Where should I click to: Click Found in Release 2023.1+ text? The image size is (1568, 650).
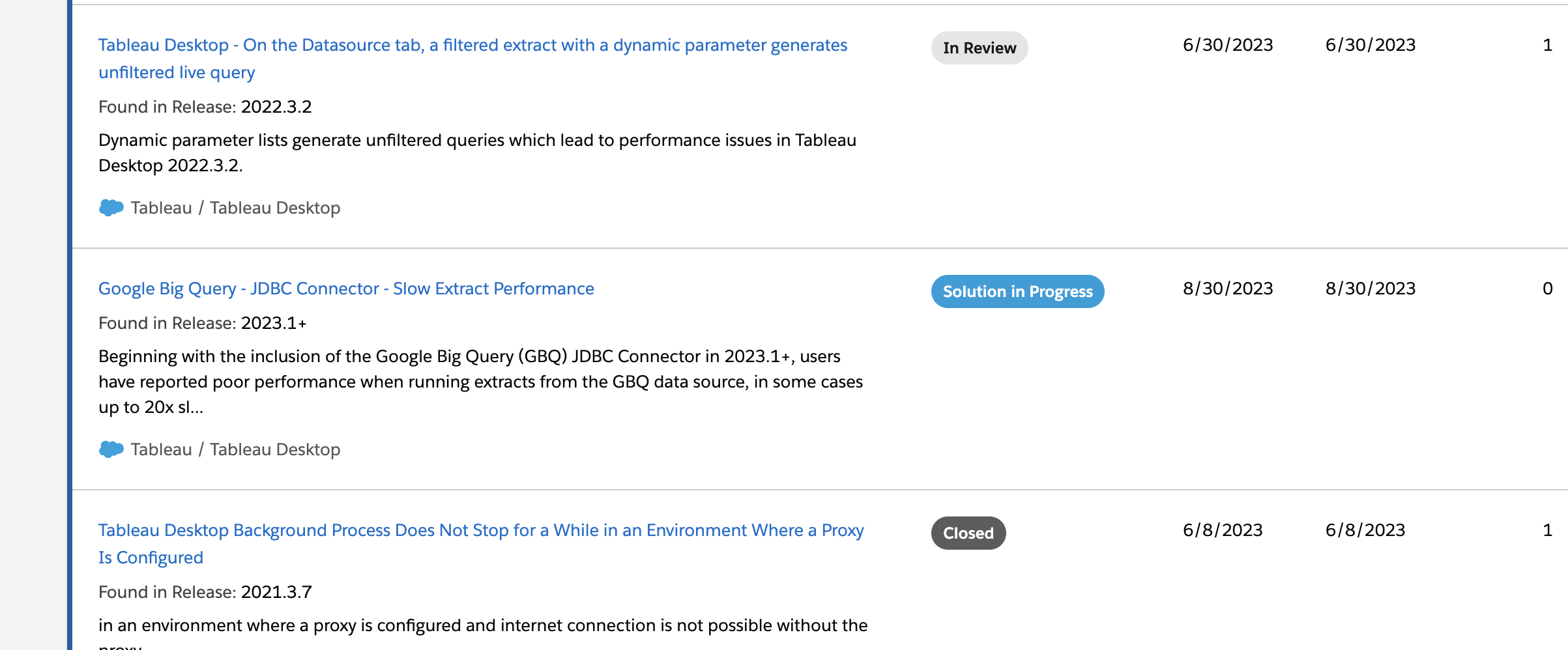[203, 323]
